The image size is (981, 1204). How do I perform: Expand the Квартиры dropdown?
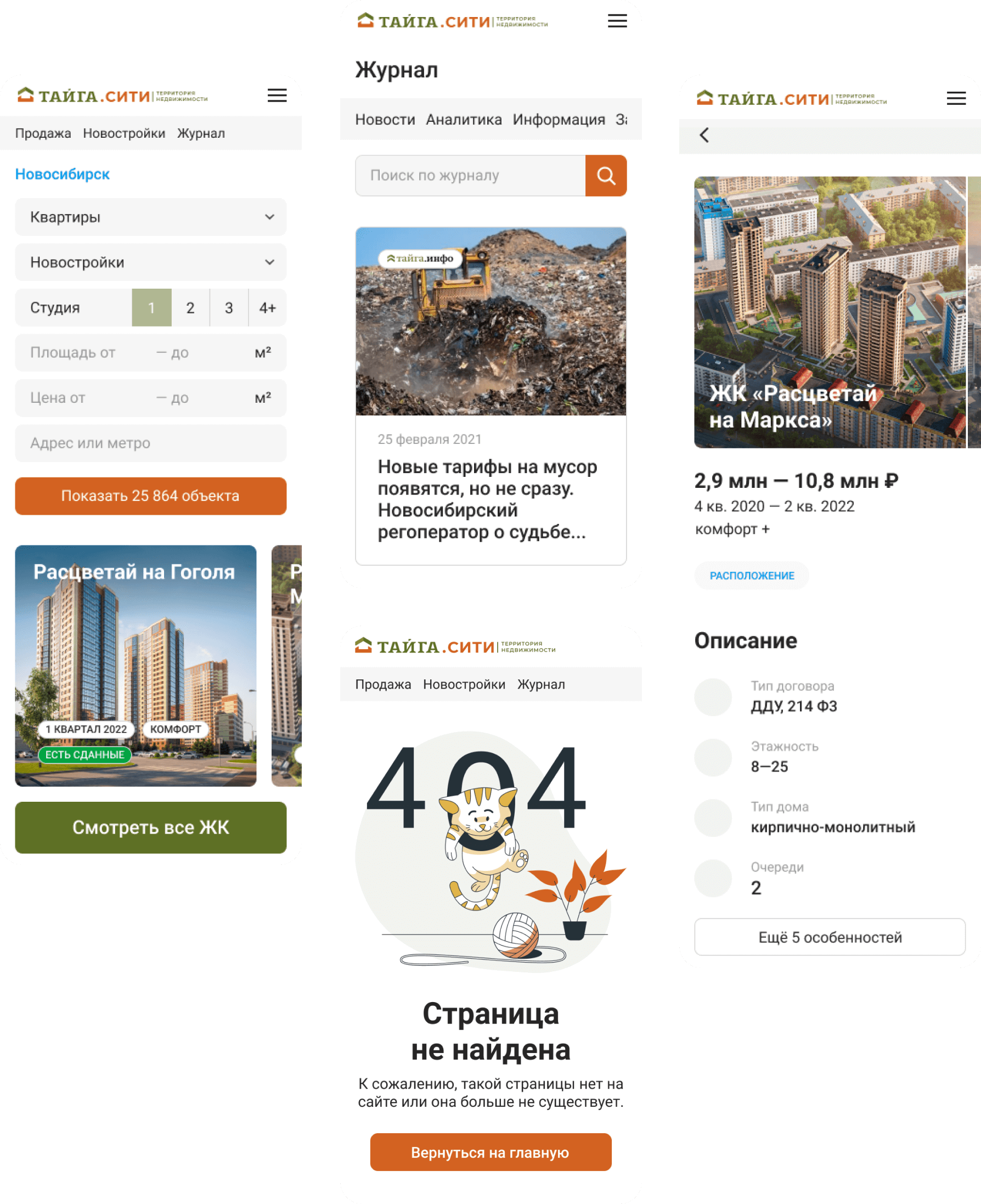tap(151, 217)
